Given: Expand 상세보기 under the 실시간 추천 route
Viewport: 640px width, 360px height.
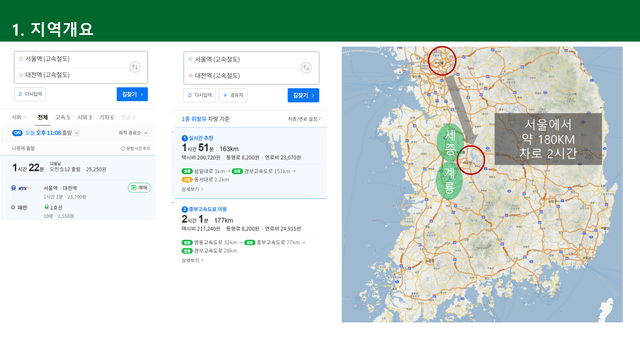Looking at the screenshot, I should pyautogui.click(x=192, y=189).
